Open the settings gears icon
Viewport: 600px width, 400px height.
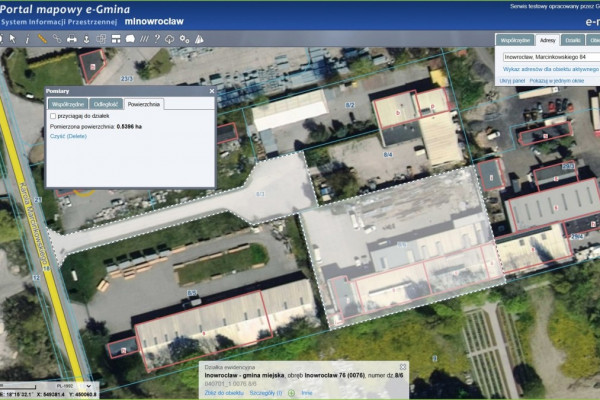coord(184,39)
